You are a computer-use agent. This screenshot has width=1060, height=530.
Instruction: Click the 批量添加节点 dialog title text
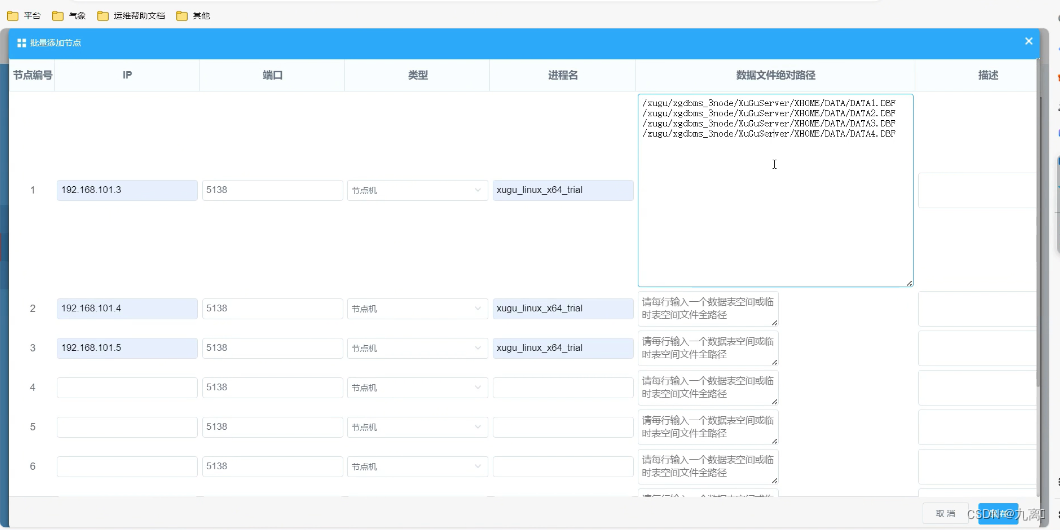coord(55,43)
